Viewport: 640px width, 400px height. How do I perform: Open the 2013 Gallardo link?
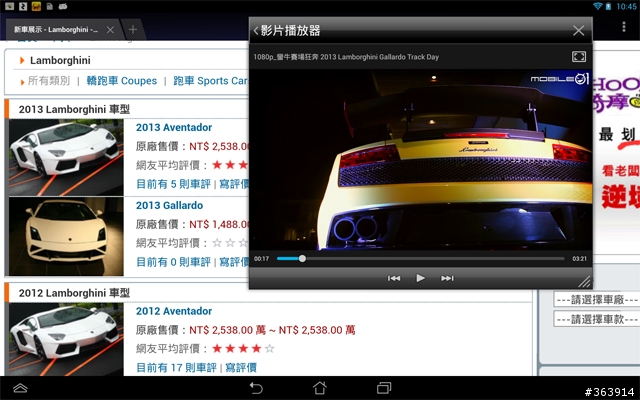coord(169,205)
